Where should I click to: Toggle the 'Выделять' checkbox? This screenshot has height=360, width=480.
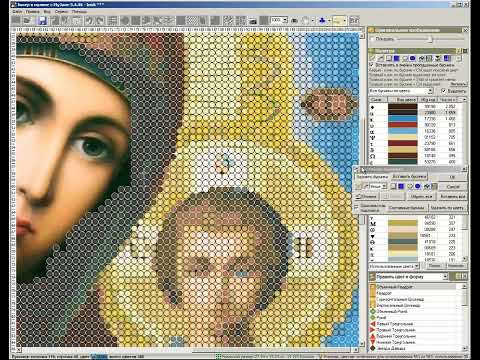pos(444,91)
